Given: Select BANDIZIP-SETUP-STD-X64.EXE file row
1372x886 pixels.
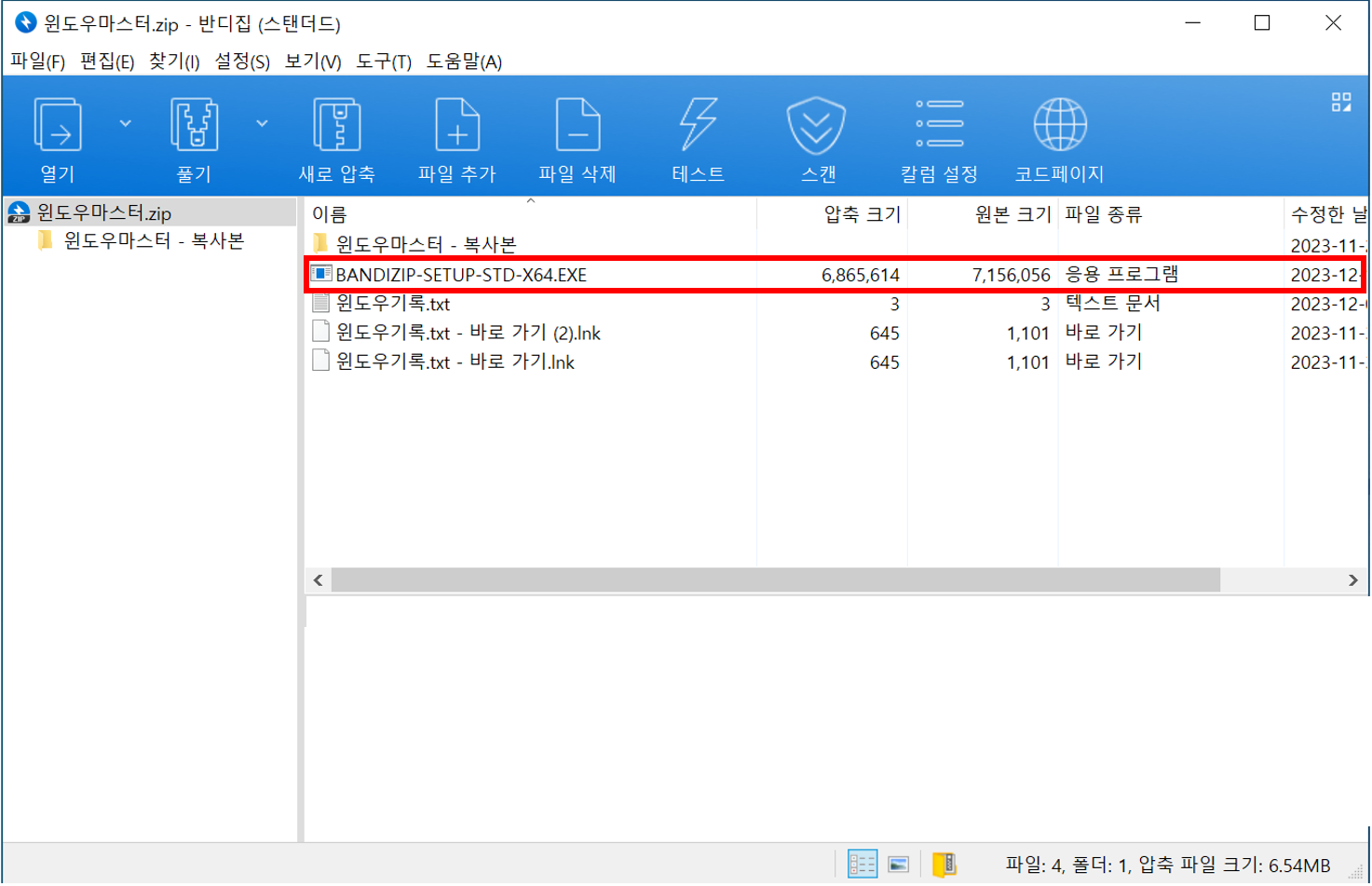Looking at the screenshot, I should pyautogui.click(x=835, y=275).
